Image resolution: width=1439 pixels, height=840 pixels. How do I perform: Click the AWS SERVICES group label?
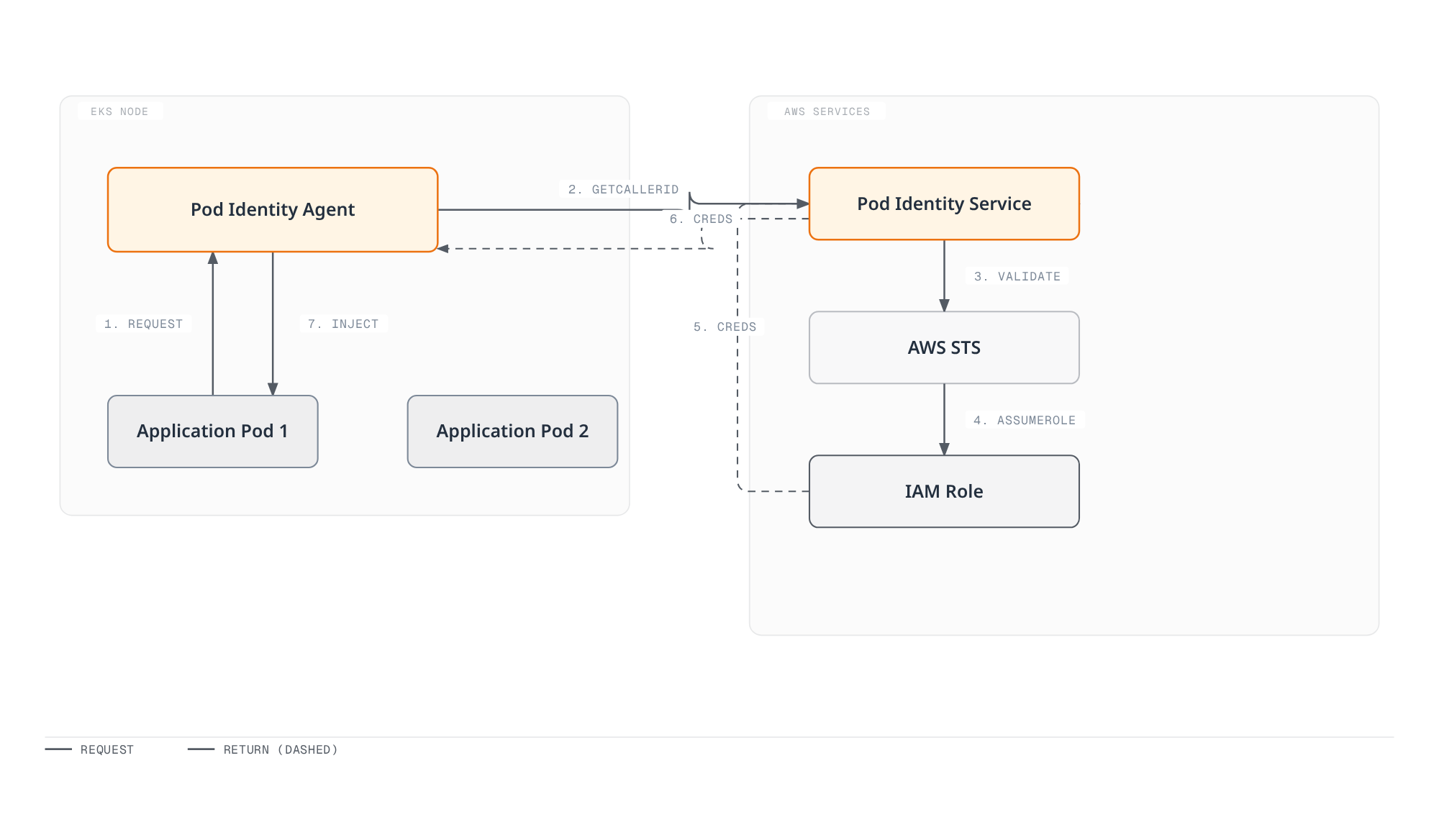click(827, 111)
